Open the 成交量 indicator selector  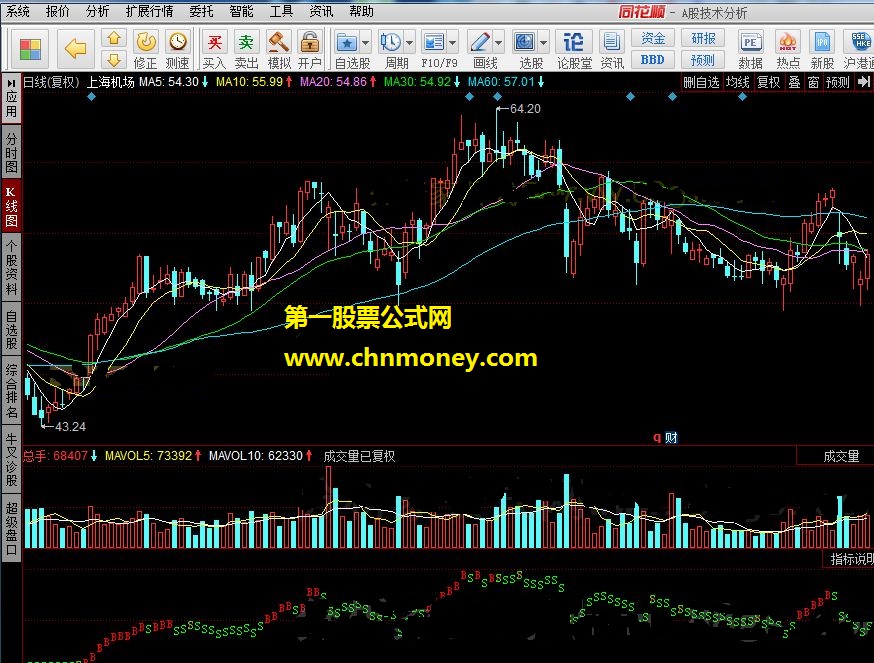(841, 456)
